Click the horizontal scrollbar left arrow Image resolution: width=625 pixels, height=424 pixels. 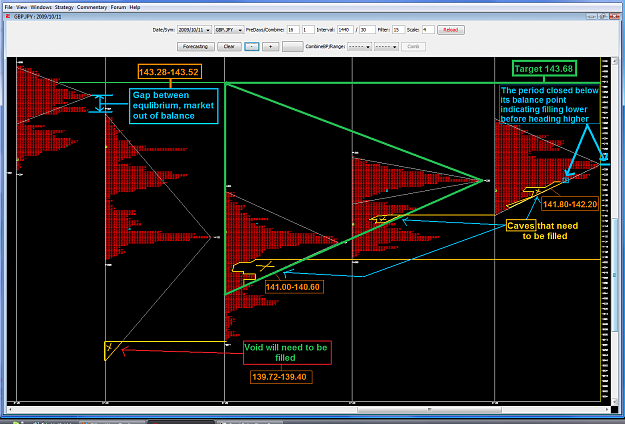pos(10,409)
